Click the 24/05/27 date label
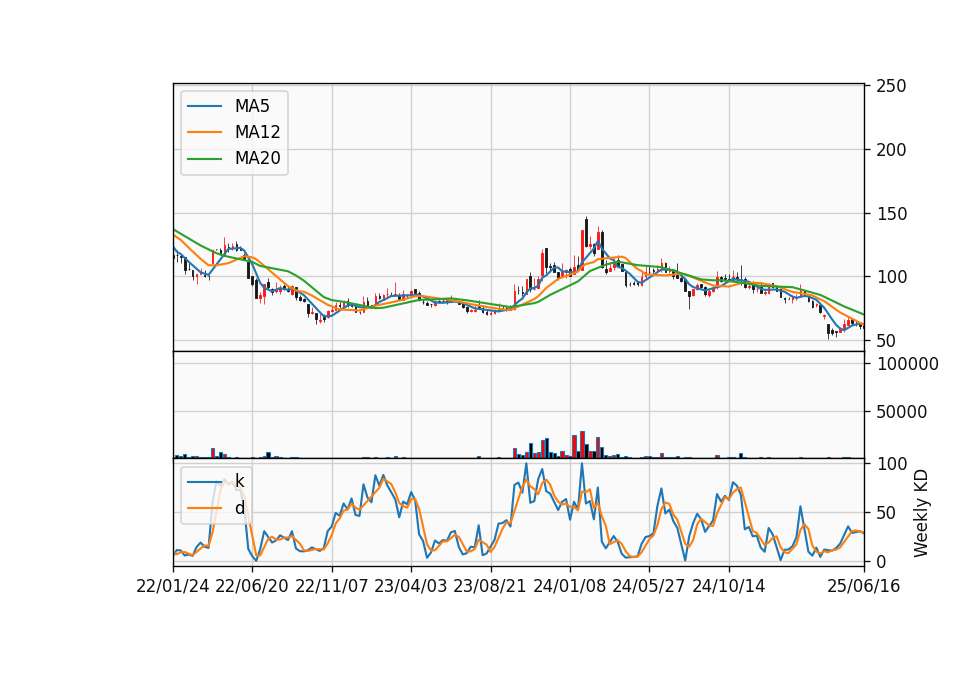Viewport: 960px width, 690px height. [x=649, y=586]
